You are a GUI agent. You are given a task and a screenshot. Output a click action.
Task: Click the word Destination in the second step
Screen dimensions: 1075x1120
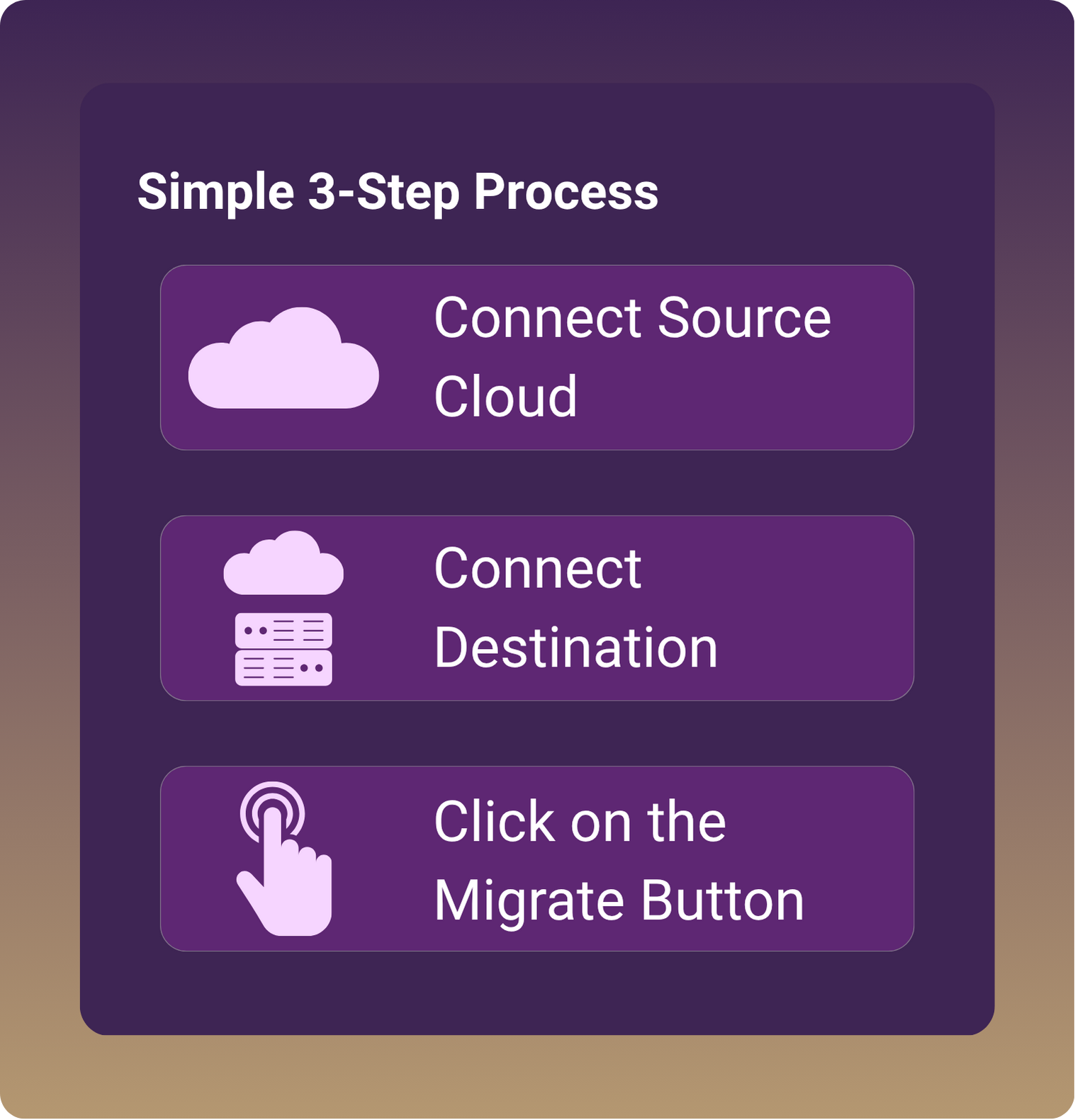pos(575,647)
